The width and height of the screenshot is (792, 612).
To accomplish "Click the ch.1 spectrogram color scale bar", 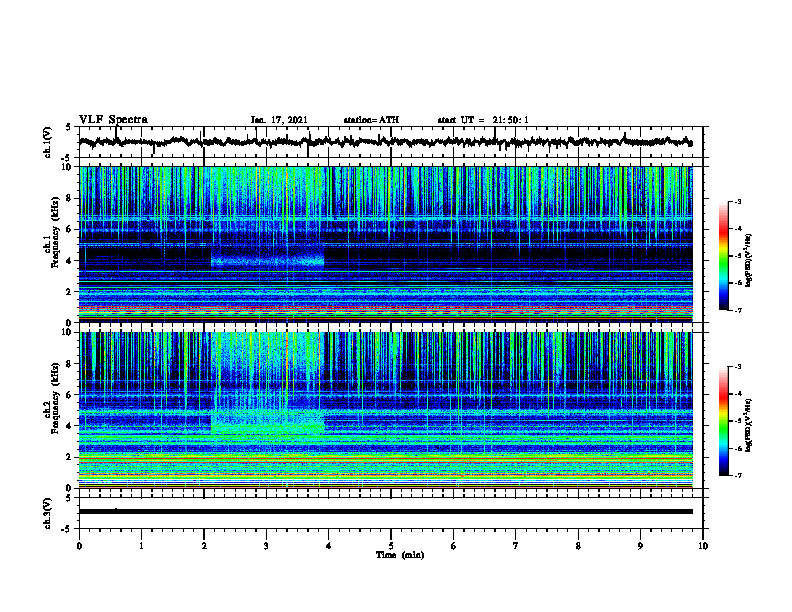I will pyautogui.click(x=723, y=256).
